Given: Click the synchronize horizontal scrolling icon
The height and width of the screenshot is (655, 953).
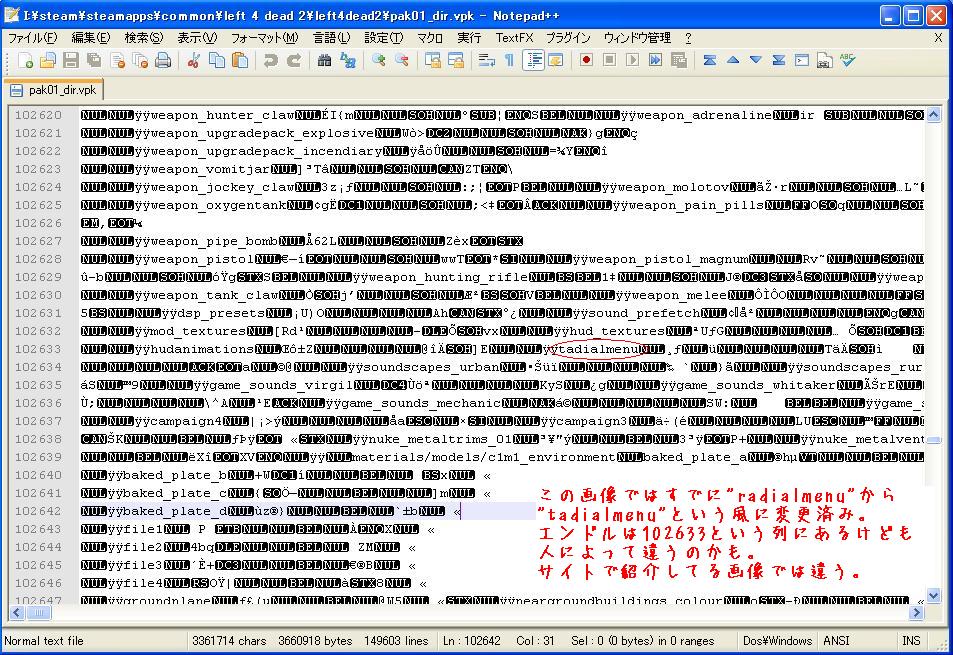Looking at the screenshot, I should coord(456,60).
